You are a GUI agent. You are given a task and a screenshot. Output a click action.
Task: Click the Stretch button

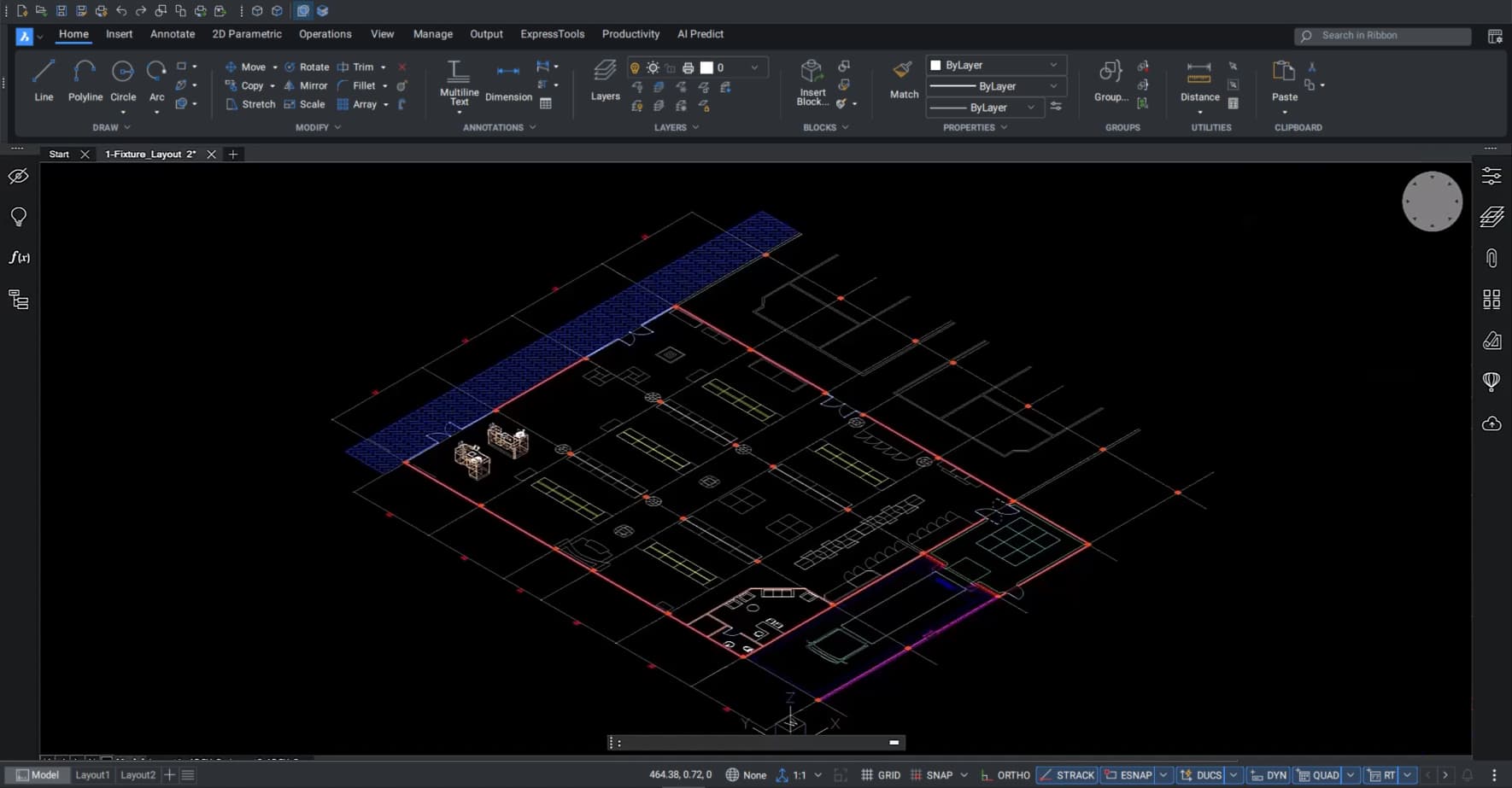(x=249, y=104)
